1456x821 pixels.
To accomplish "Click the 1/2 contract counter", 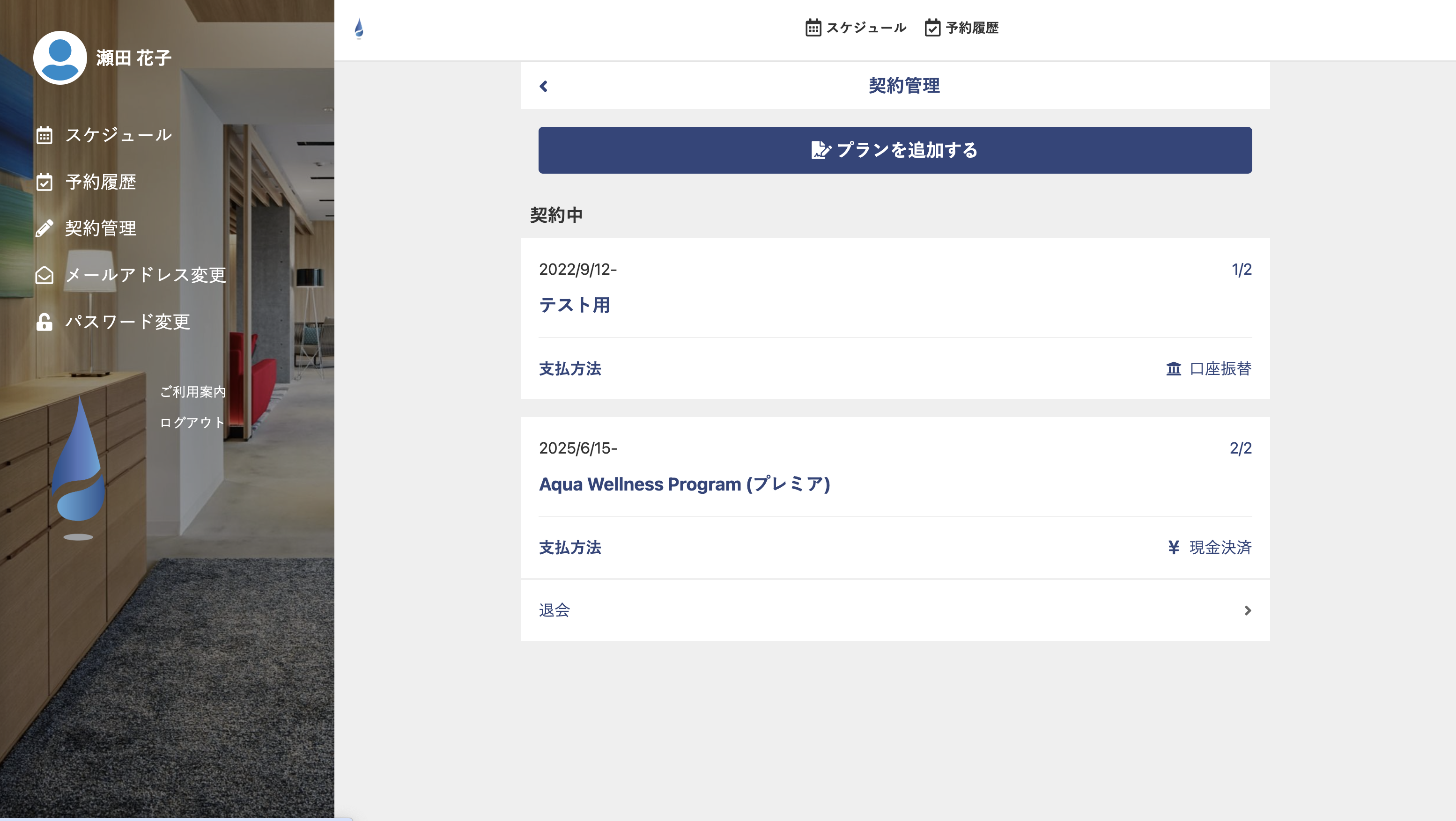I will [x=1241, y=270].
